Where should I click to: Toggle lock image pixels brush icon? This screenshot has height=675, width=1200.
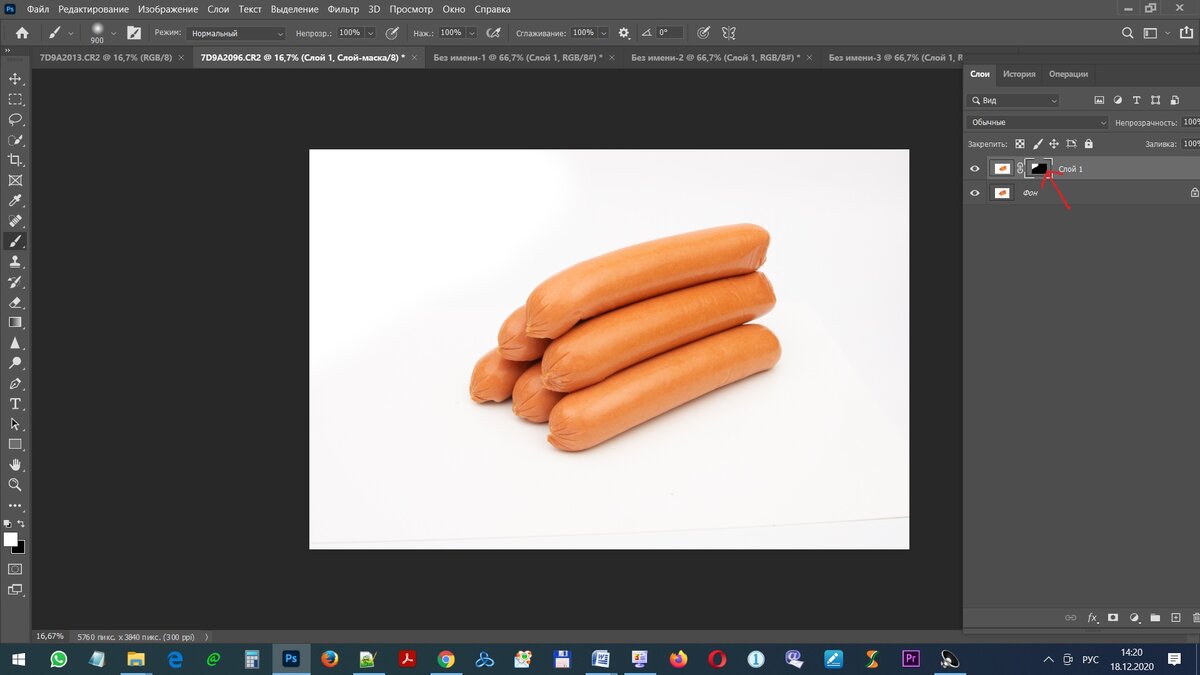(1037, 144)
